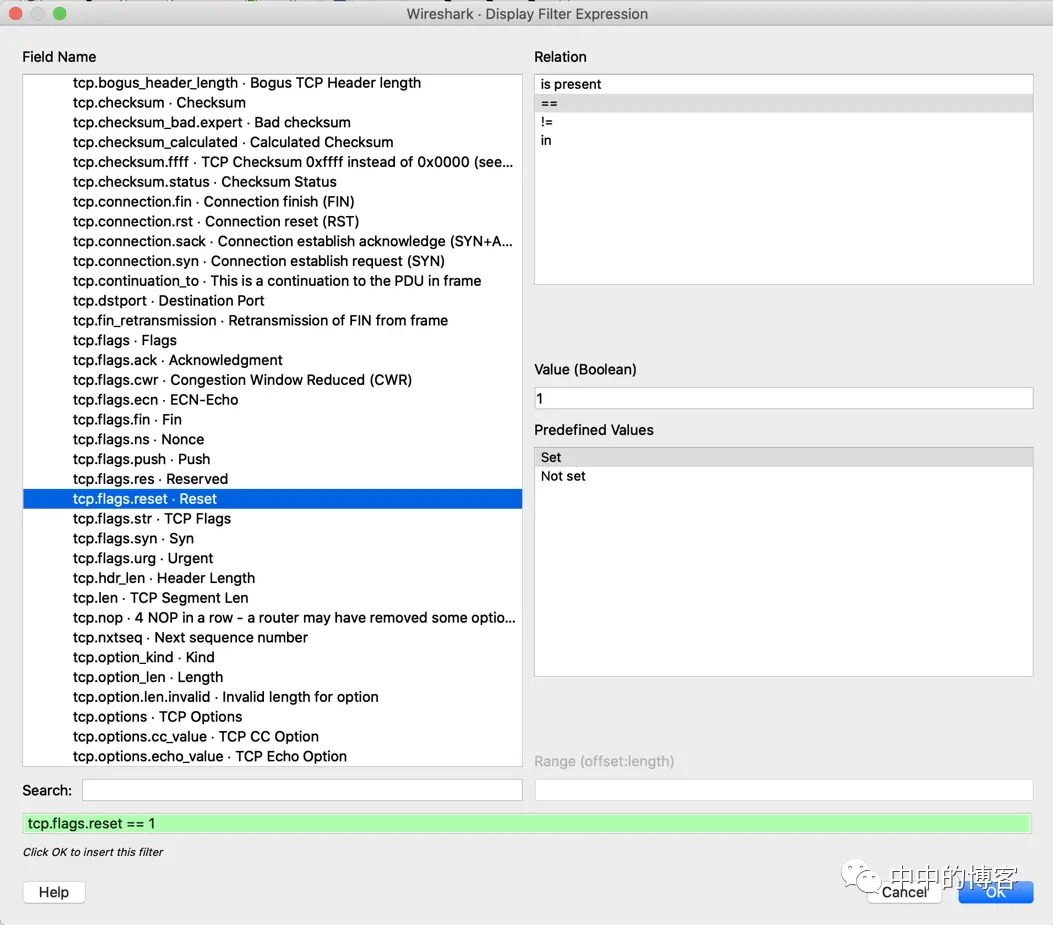
Task: Close the Display Filter Expression window
Action: click(15, 13)
